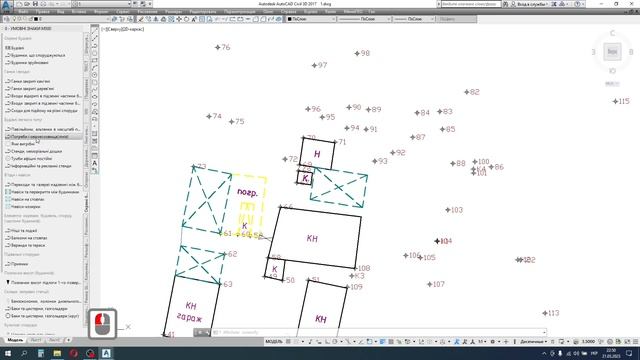Open the workspace dropdown in the title bar
This screenshot has width=640, height=360.
click(x=101, y=4)
